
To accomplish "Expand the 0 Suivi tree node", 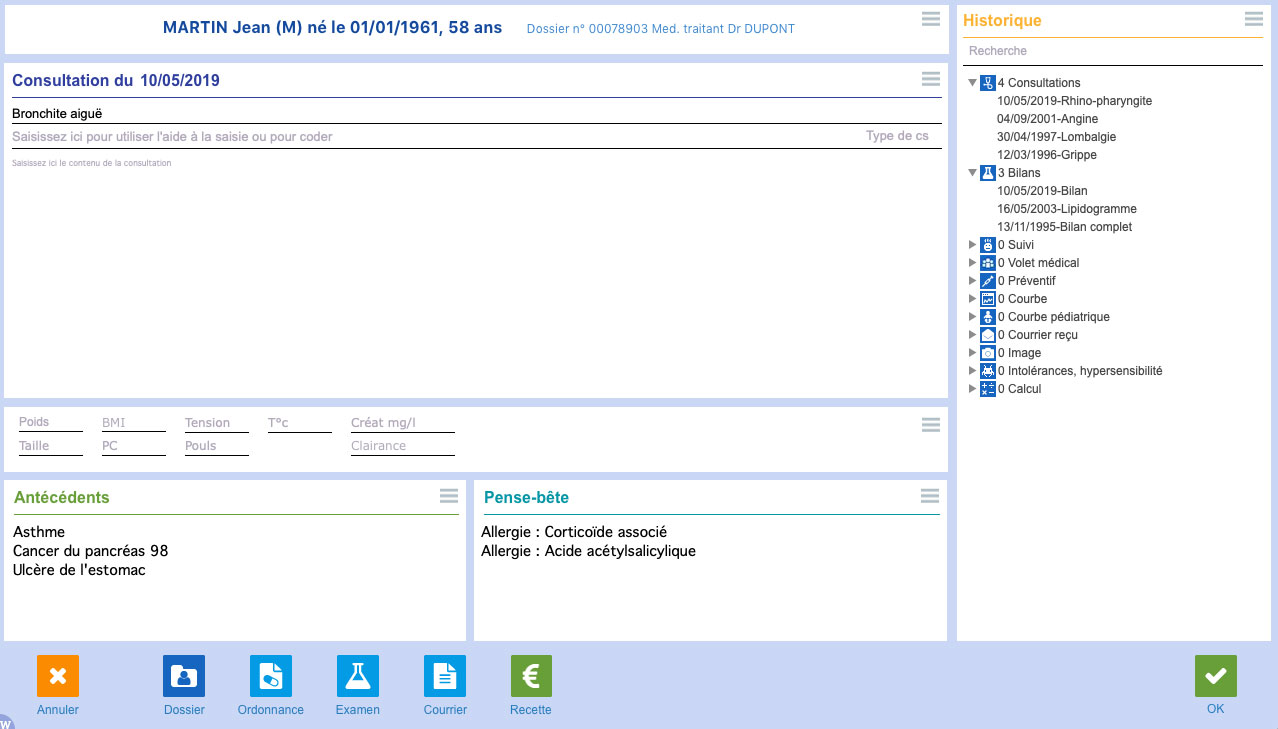I will (972, 245).
